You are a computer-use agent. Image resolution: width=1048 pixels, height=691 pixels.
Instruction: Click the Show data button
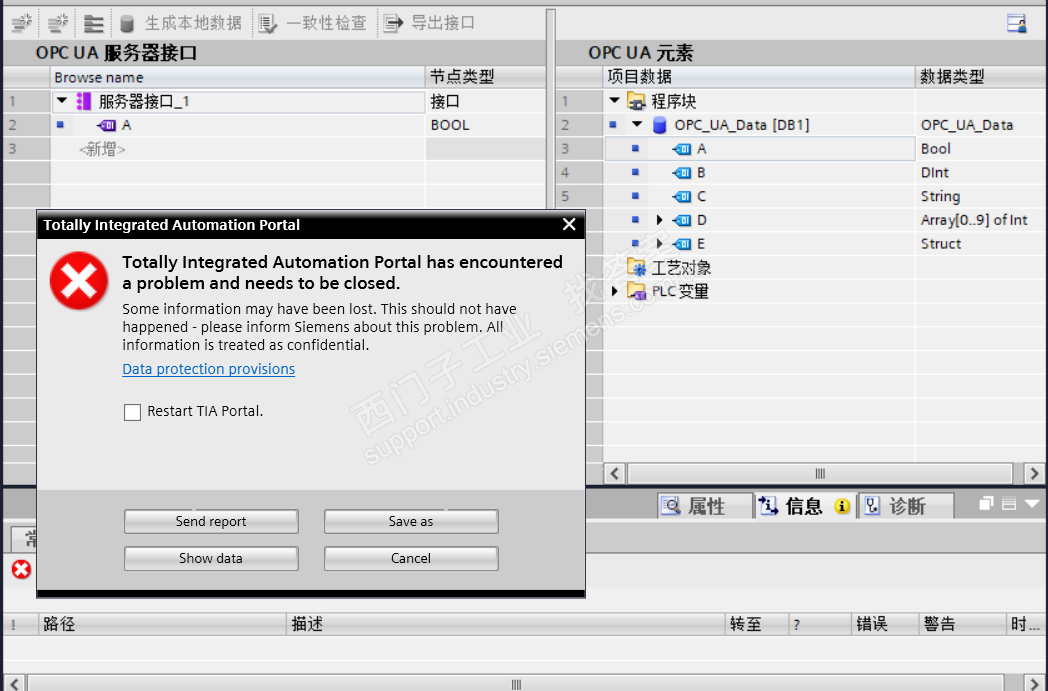(211, 559)
